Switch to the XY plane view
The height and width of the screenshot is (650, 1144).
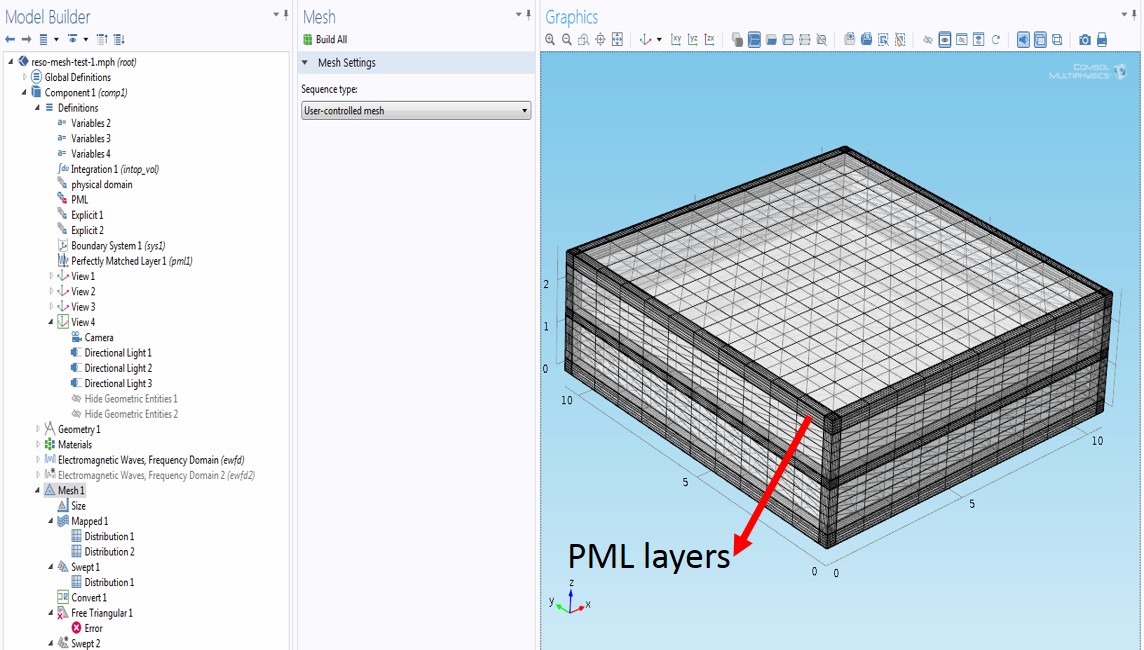676,40
